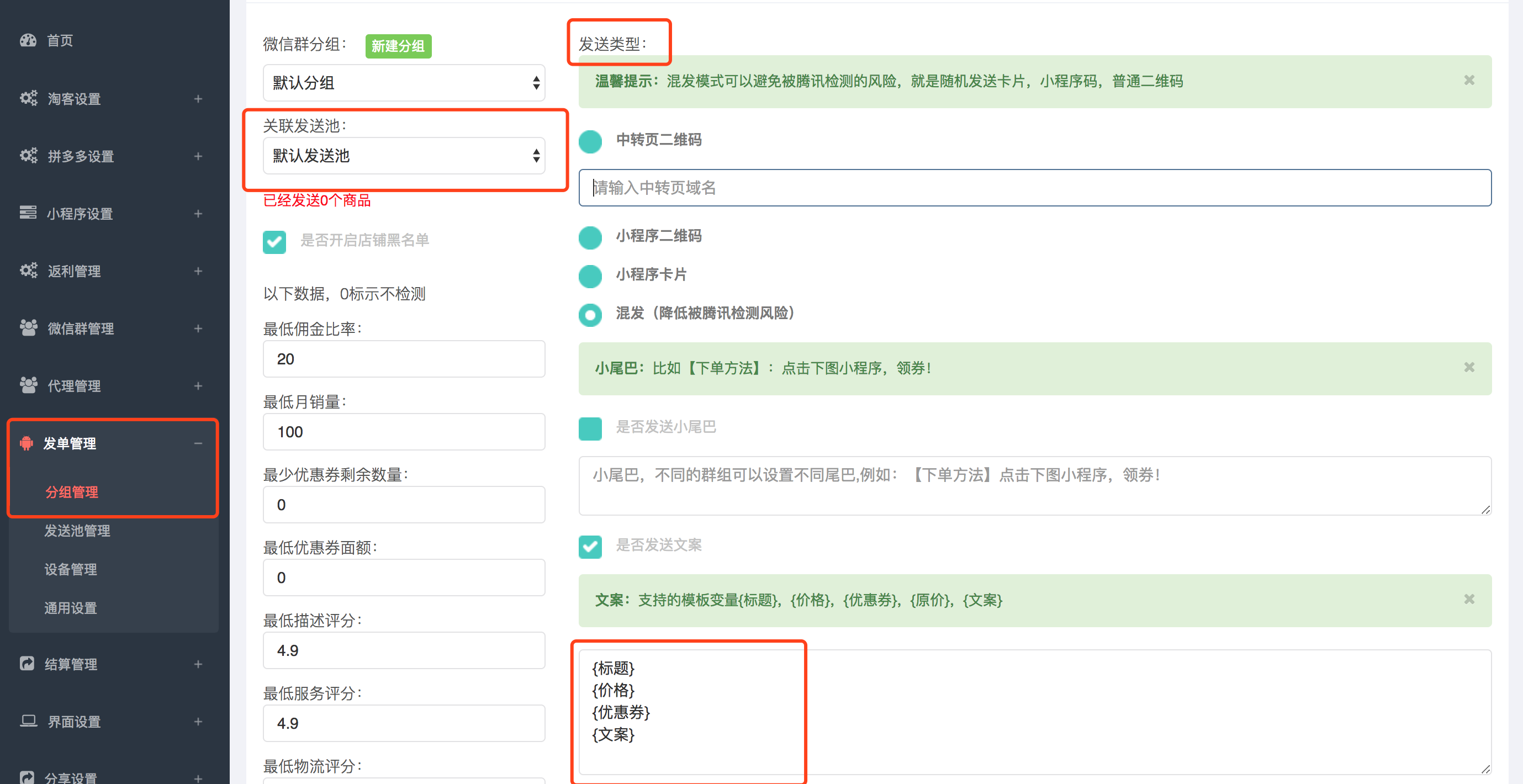Toggle the 是否开启店铺黑名单 checkbox
1523x784 pixels.
[x=274, y=241]
